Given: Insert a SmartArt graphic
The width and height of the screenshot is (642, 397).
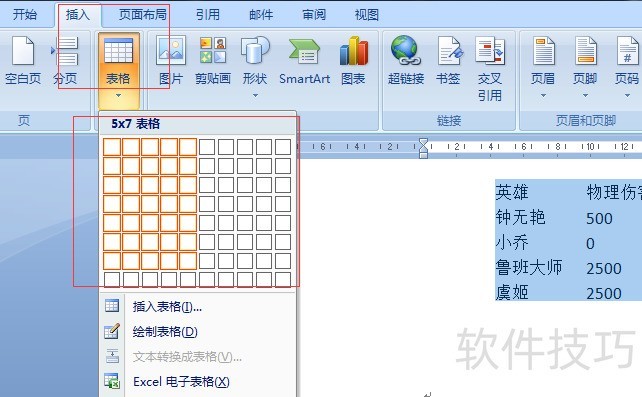Looking at the screenshot, I should point(304,61).
